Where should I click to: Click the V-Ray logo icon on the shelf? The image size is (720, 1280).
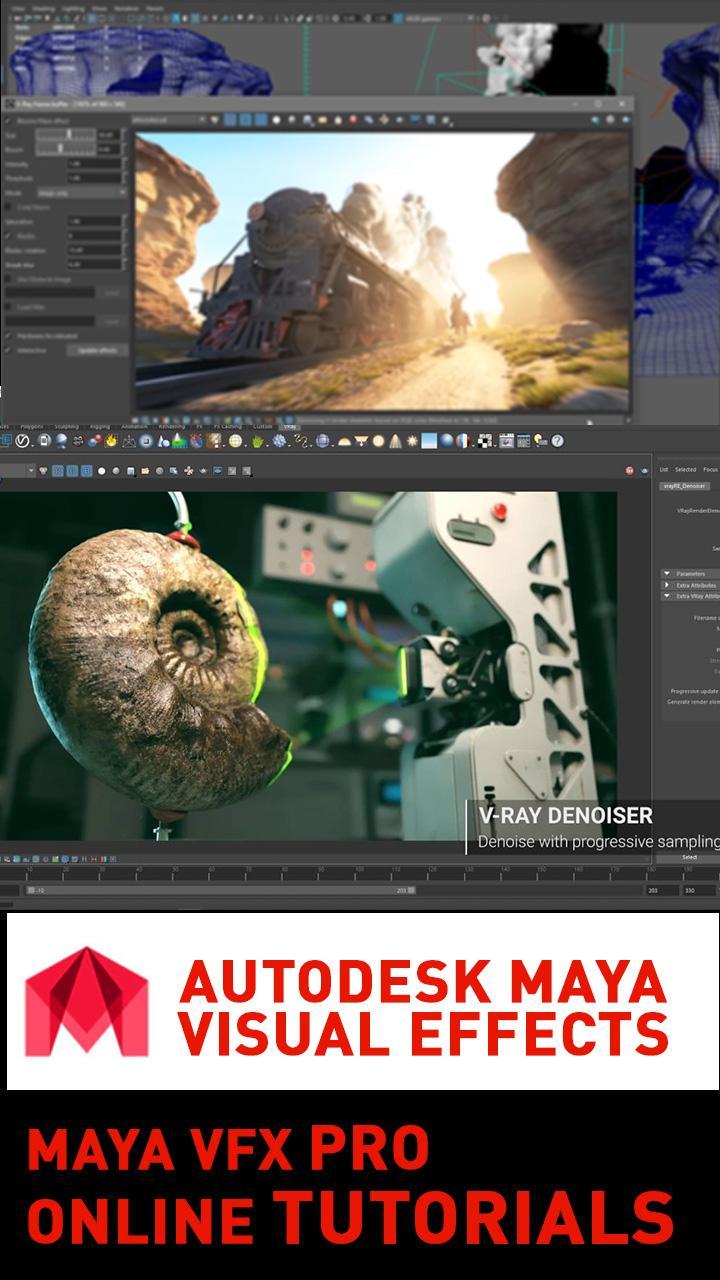point(20,441)
